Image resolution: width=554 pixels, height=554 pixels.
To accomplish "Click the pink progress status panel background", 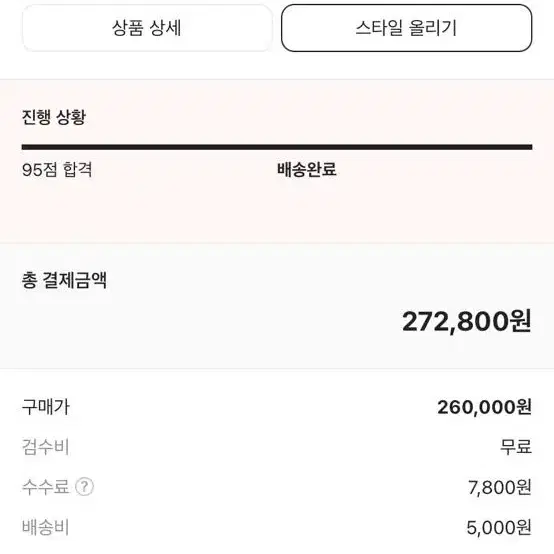I will click(277, 212).
